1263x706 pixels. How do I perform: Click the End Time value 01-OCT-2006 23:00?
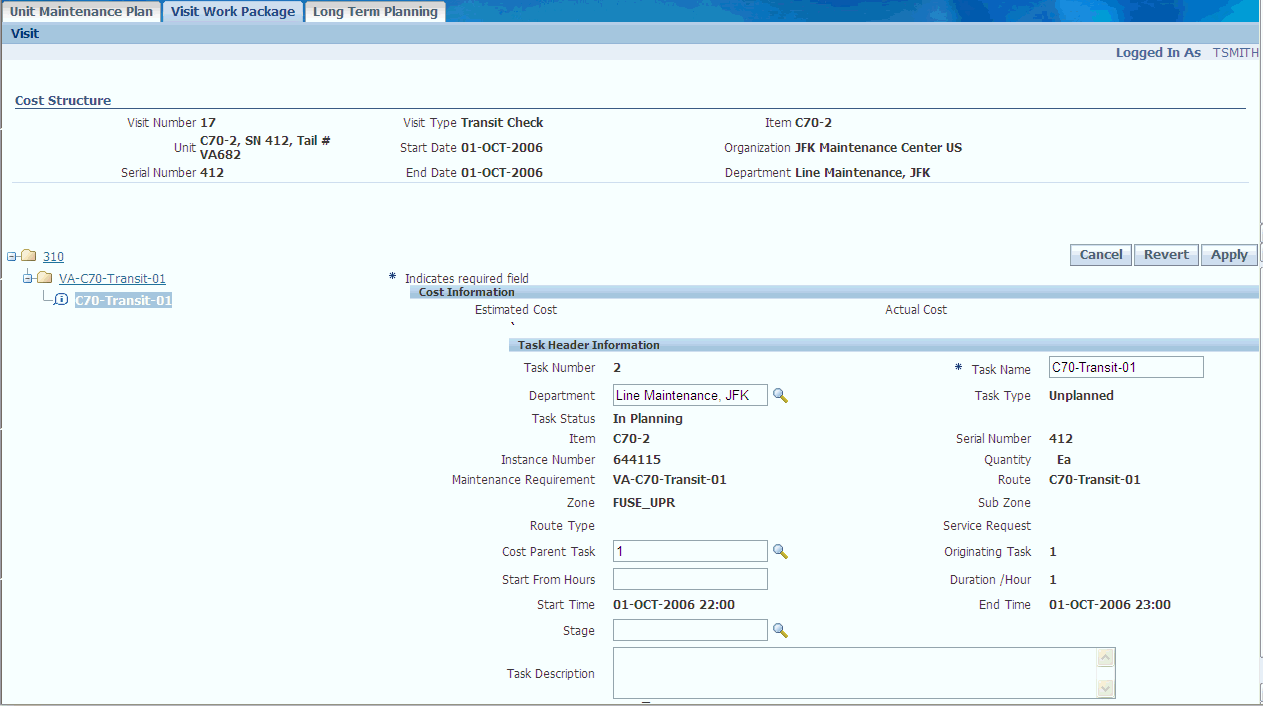pyautogui.click(x=1110, y=605)
